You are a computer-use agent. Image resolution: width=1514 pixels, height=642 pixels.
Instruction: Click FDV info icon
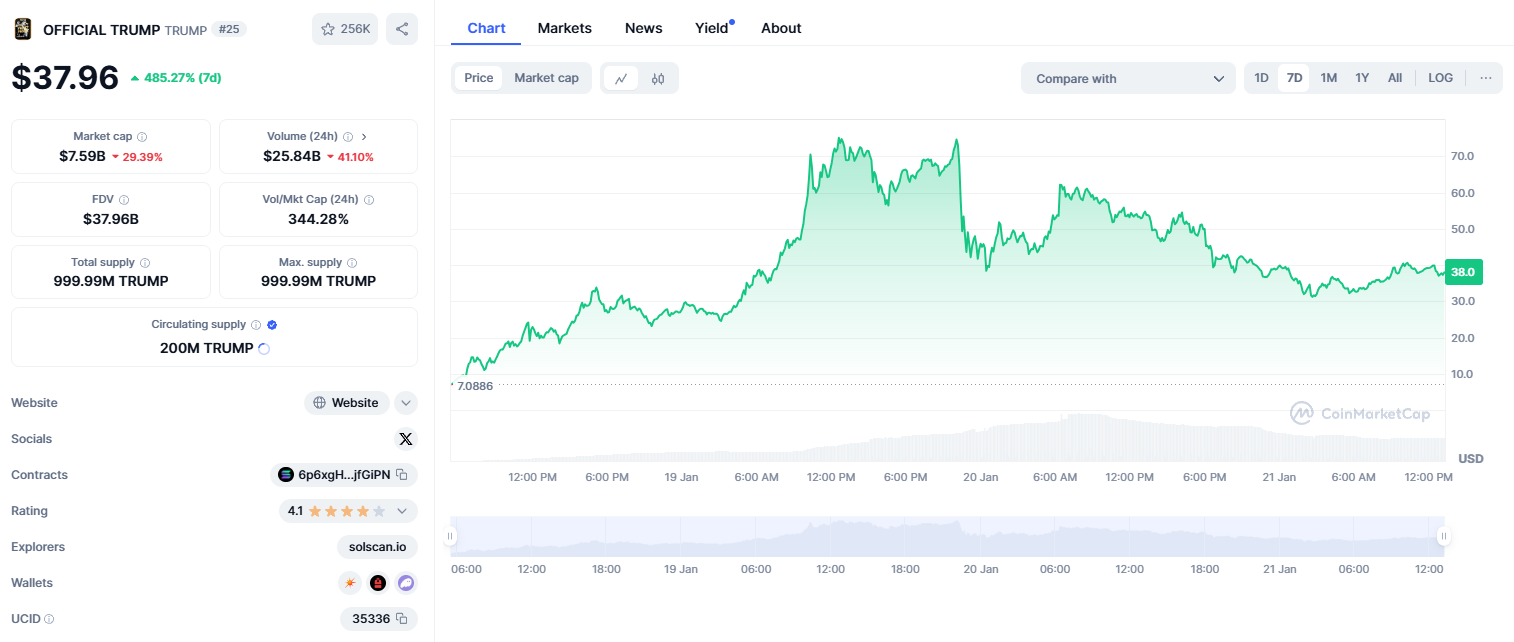click(x=124, y=200)
